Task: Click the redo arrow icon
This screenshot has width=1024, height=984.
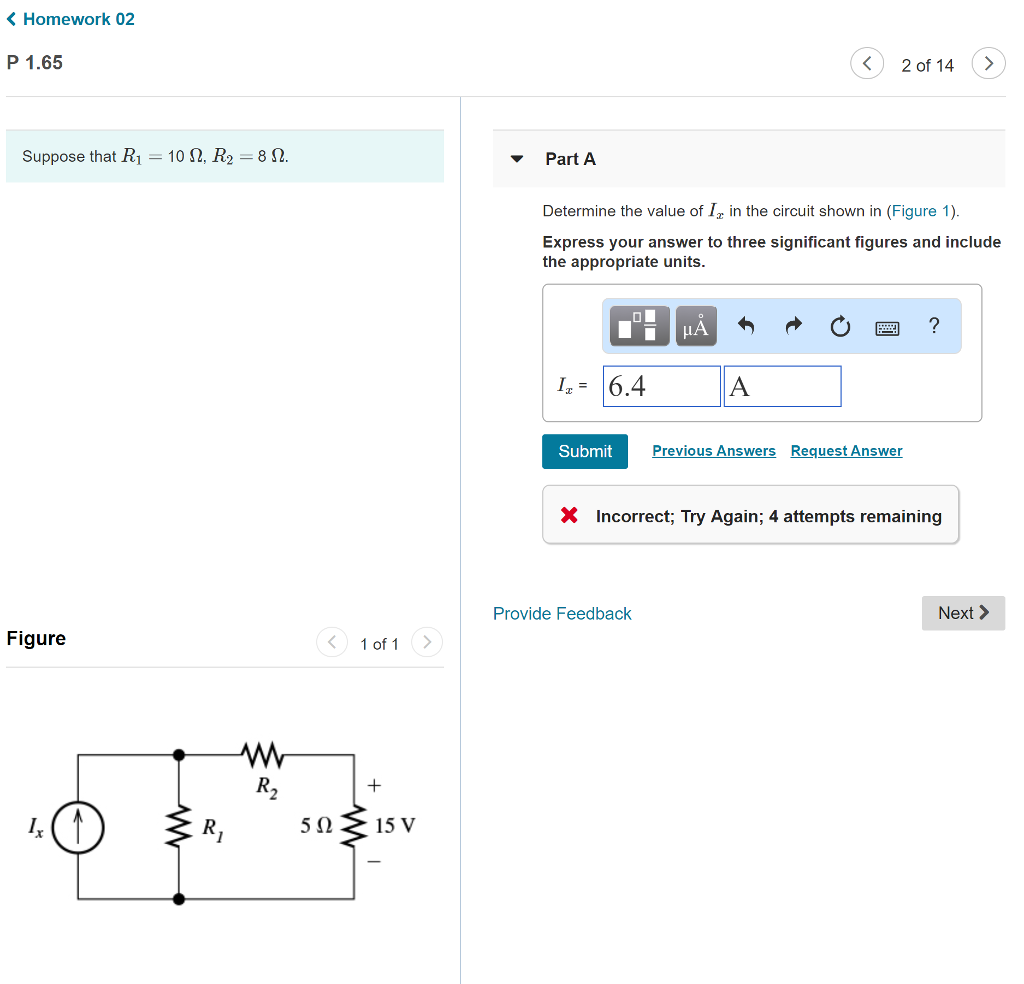Action: coord(793,325)
